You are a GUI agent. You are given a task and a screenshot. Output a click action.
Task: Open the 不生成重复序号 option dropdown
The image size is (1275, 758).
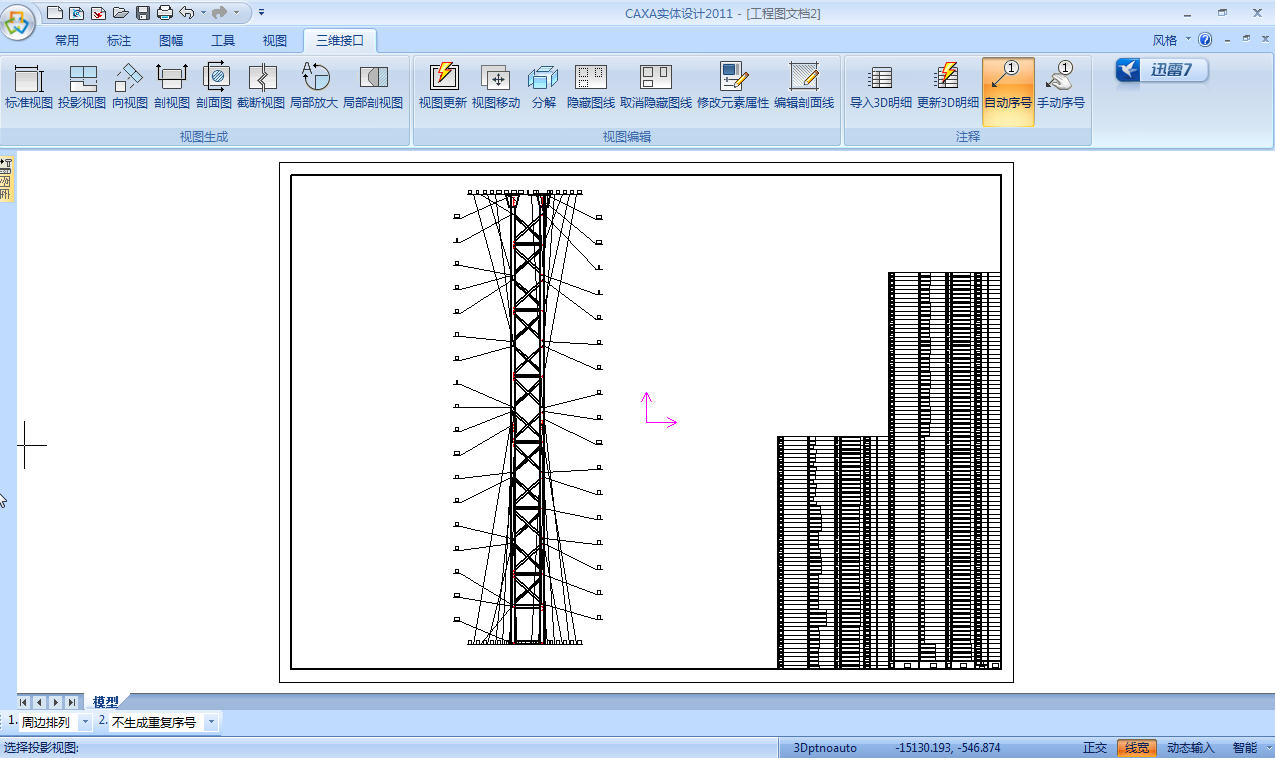tap(212, 722)
